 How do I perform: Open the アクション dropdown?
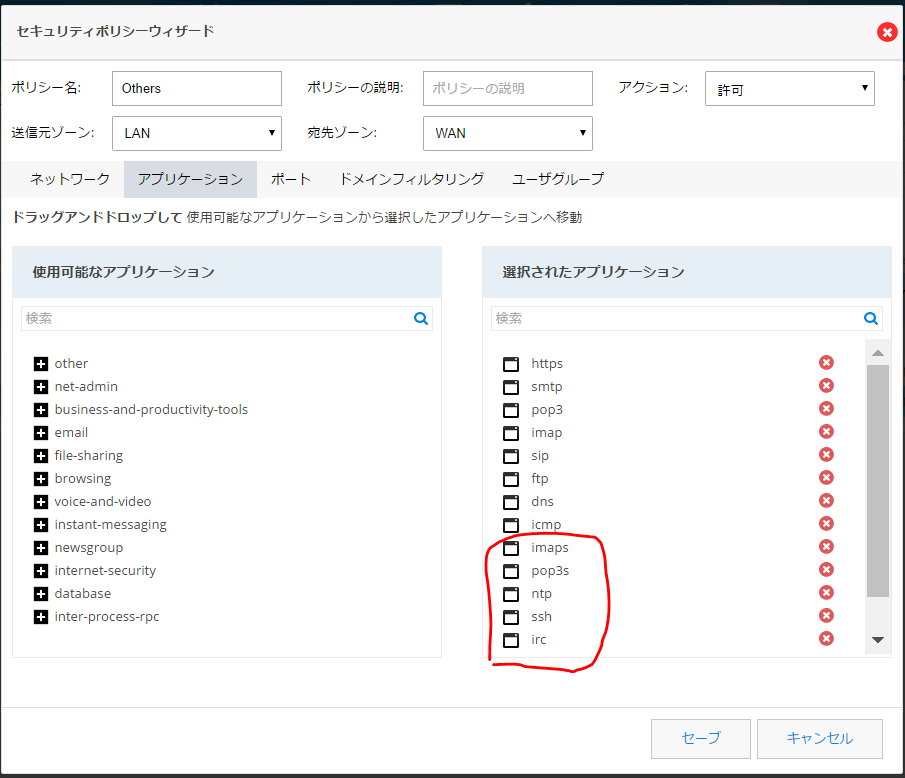point(789,89)
